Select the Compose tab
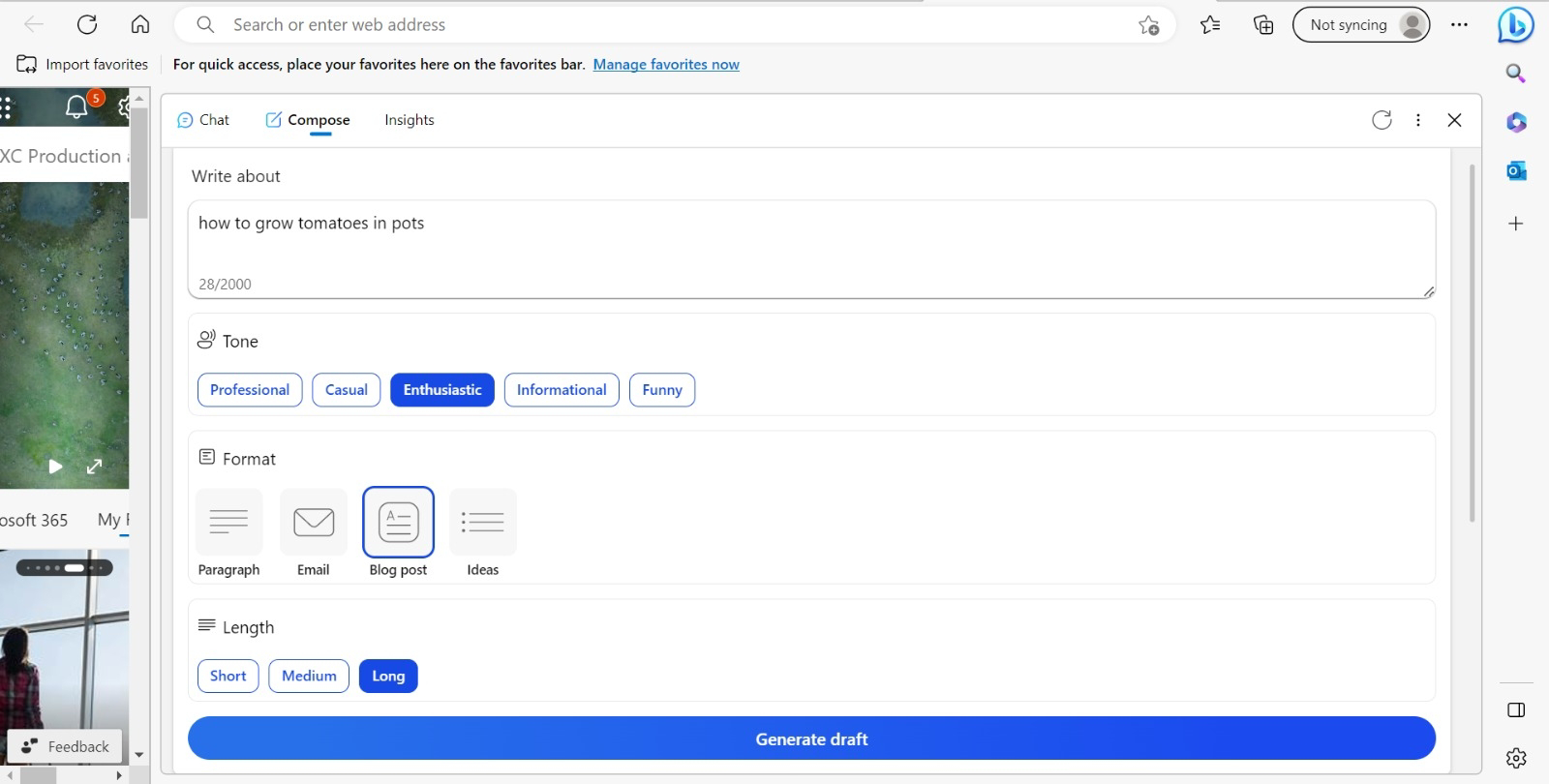The width and height of the screenshot is (1549, 784). (308, 120)
